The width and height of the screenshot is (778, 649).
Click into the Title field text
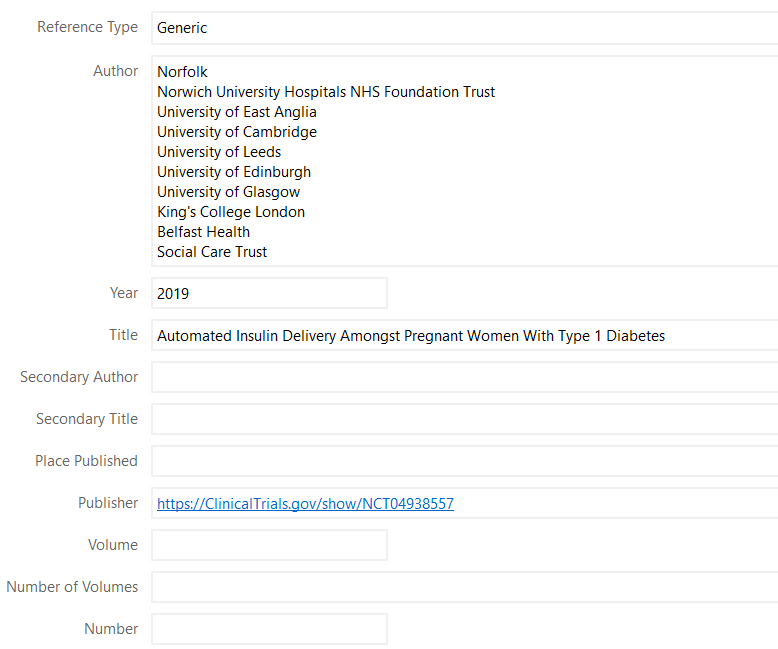[x=411, y=336]
